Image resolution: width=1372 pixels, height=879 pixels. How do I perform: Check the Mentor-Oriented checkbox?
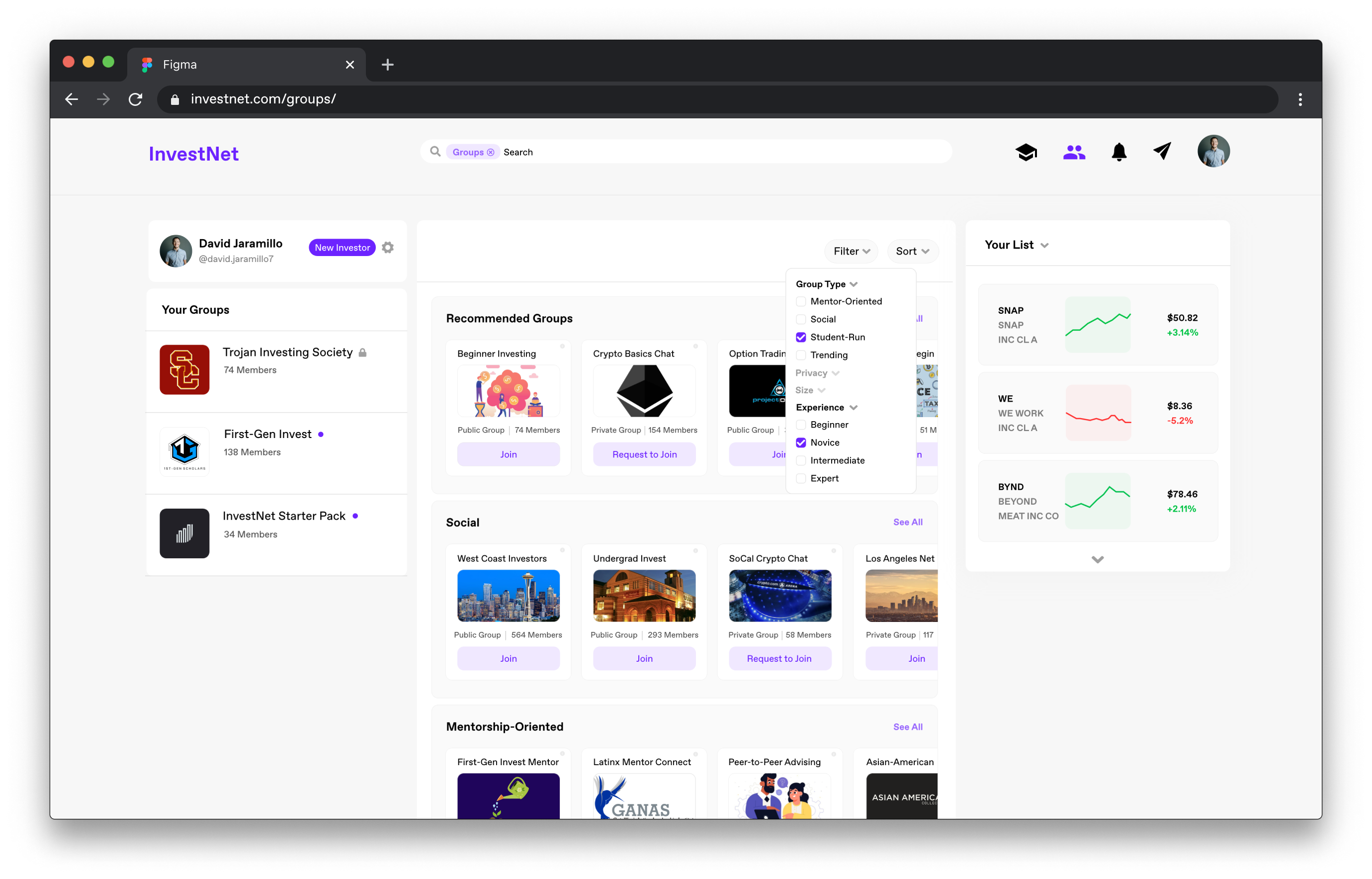pyautogui.click(x=801, y=301)
